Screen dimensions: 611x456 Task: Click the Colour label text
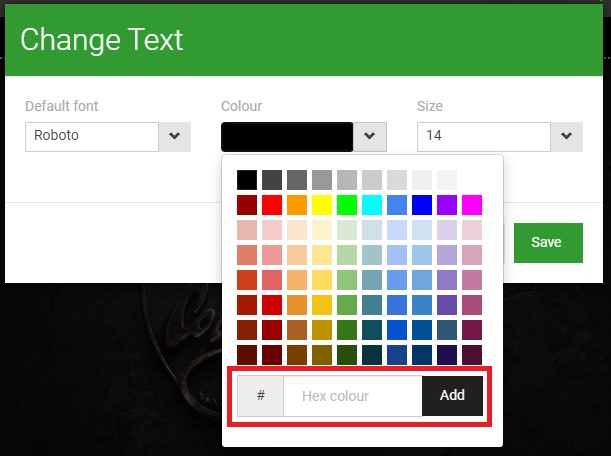click(x=241, y=106)
